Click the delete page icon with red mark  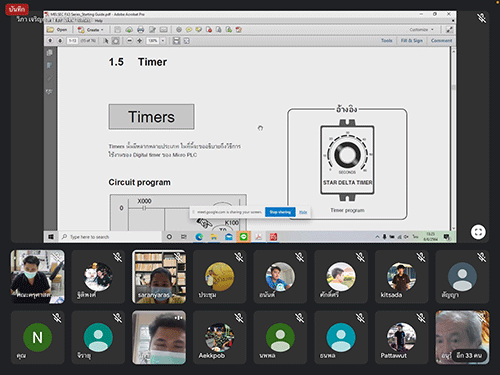point(209,30)
